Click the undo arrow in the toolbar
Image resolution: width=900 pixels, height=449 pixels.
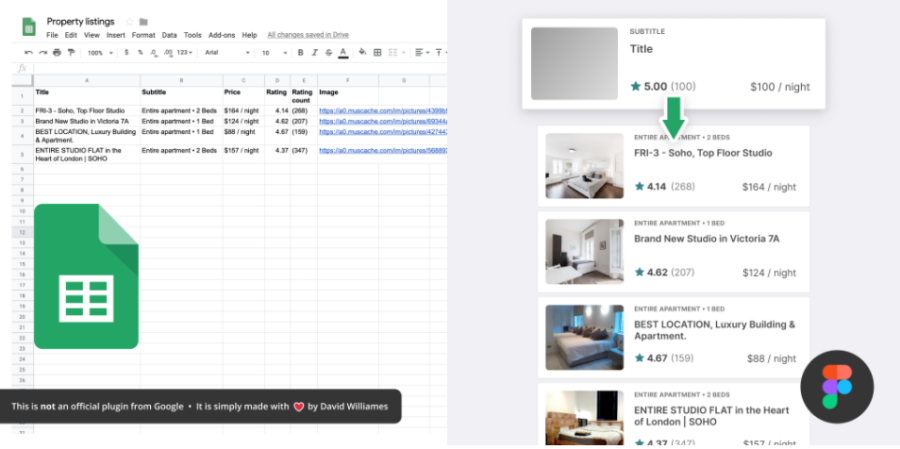pos(28,52)
